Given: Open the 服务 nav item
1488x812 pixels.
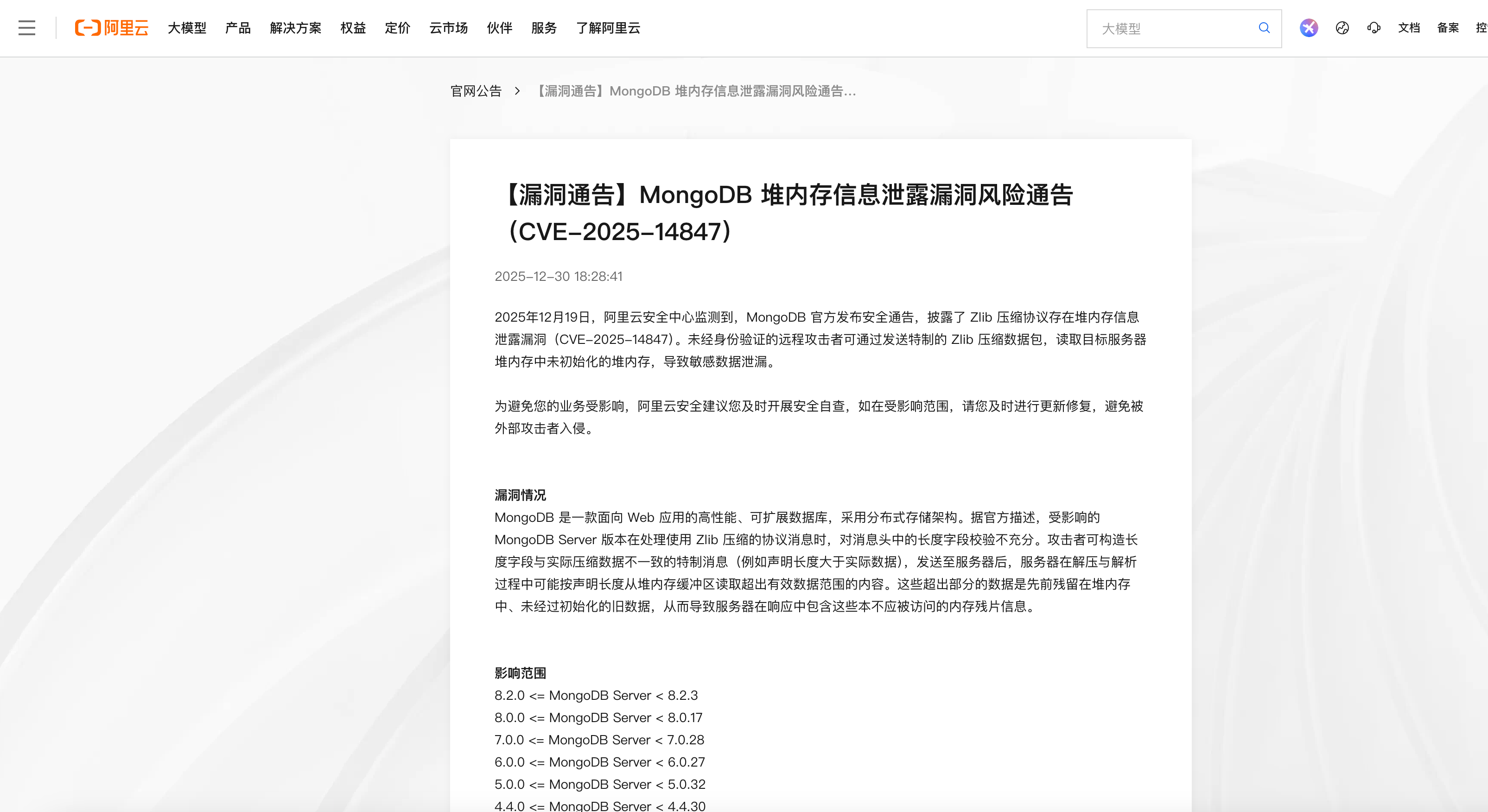Looking at the screenshot, I should click(544, 28).
